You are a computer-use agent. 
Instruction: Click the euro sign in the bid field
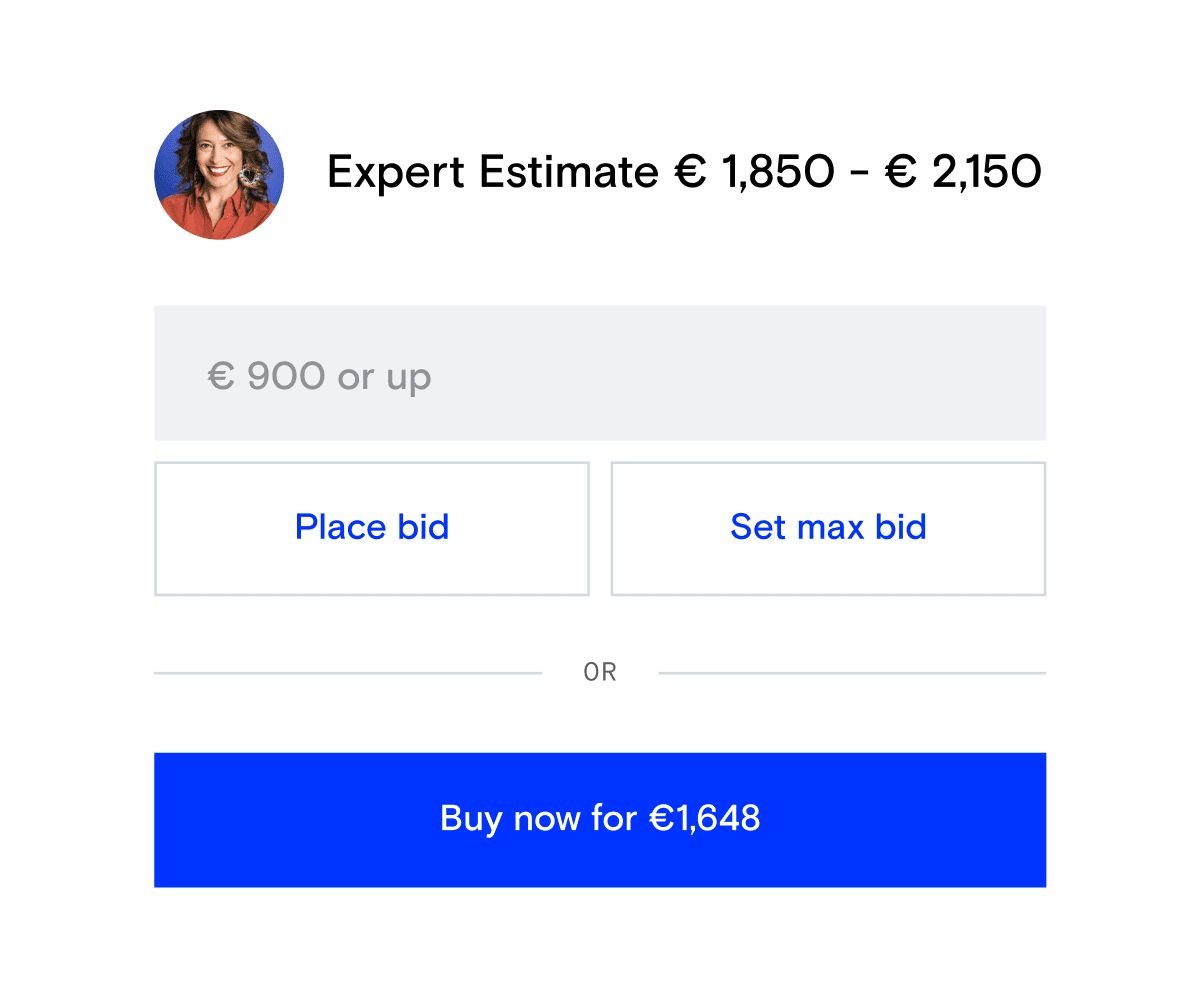pos(220,376)
